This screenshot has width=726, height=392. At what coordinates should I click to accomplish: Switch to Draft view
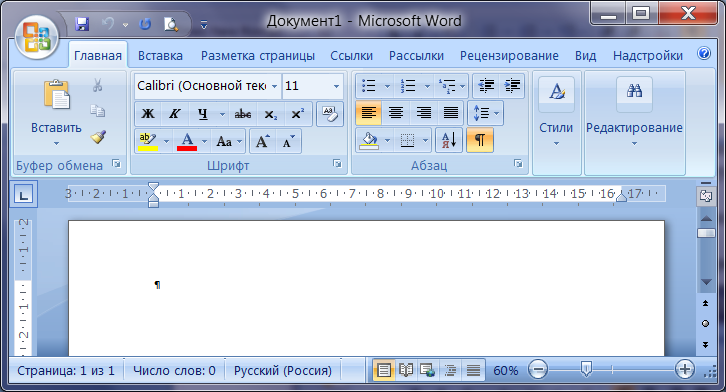(473, 370)
